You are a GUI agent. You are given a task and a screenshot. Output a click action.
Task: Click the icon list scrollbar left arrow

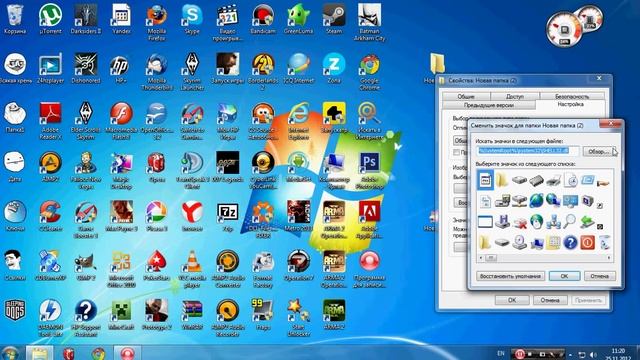[481, 258]
